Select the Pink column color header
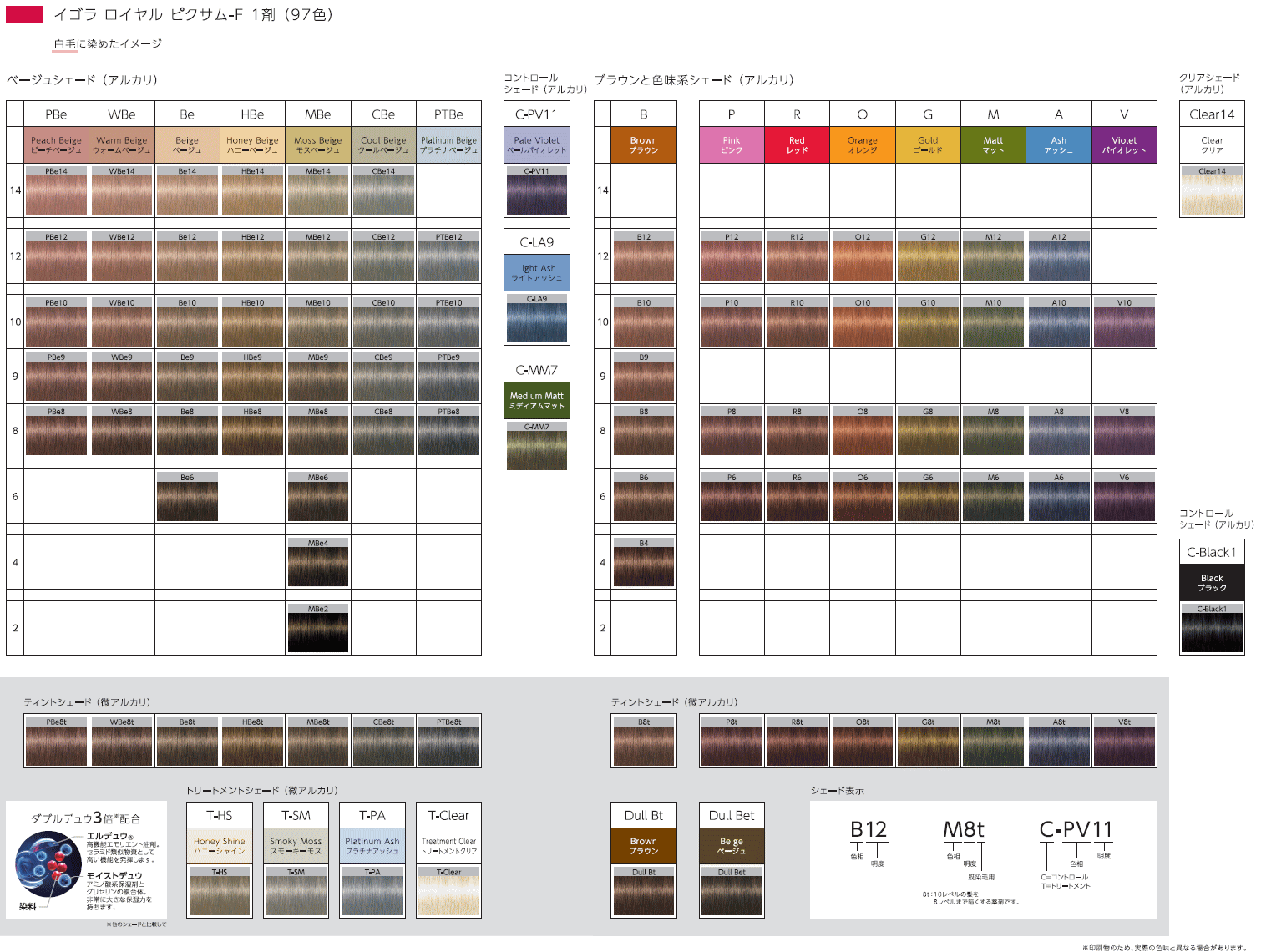Viewport: 1261px width, 952px height. point(732,144)
